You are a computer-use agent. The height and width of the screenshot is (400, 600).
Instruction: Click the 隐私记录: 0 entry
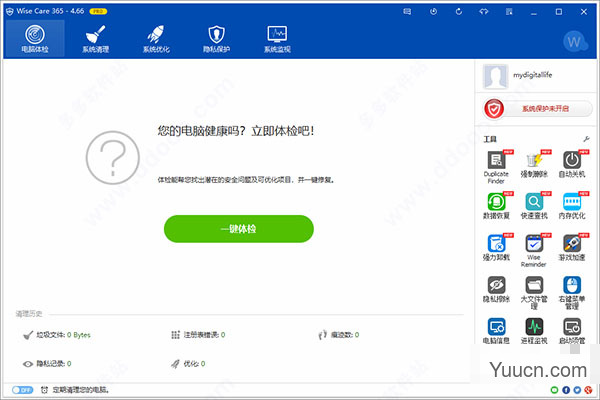tap(47, 364)
